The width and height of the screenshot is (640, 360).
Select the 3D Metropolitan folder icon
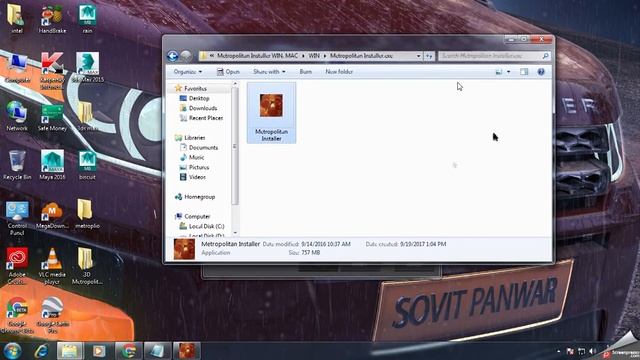[x=87, y=266]
